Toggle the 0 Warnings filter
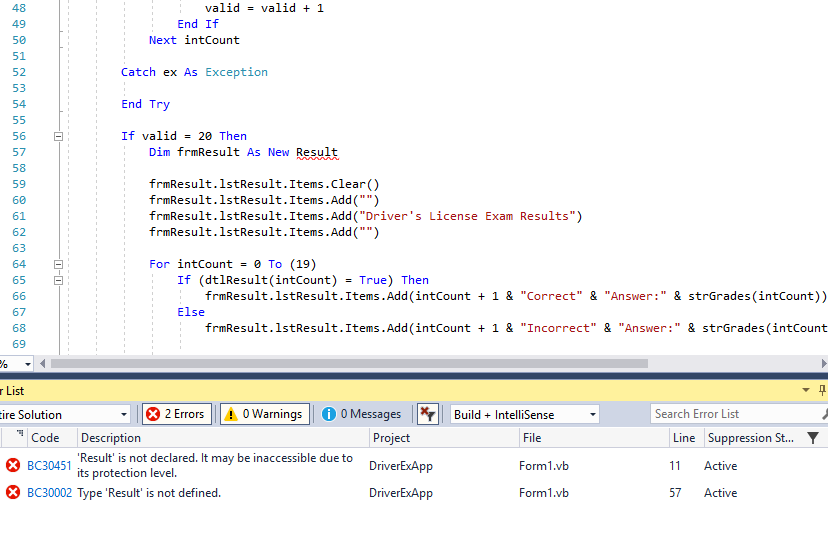Image resolution: width=828 pixels, height=541 pixels. pos(265,414)
